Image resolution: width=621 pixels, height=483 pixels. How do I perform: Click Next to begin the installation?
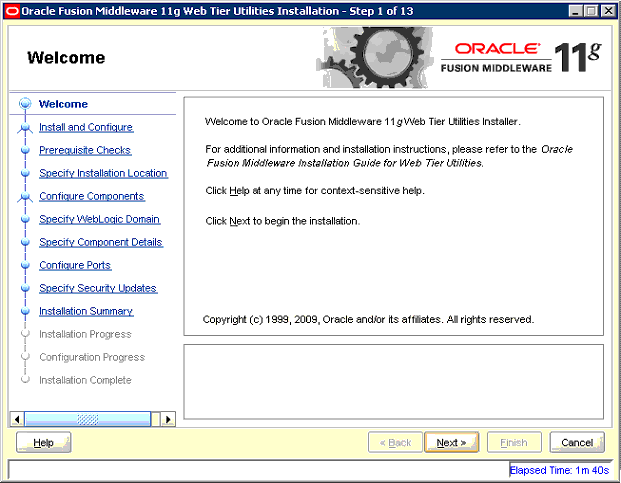click(451, 442)
